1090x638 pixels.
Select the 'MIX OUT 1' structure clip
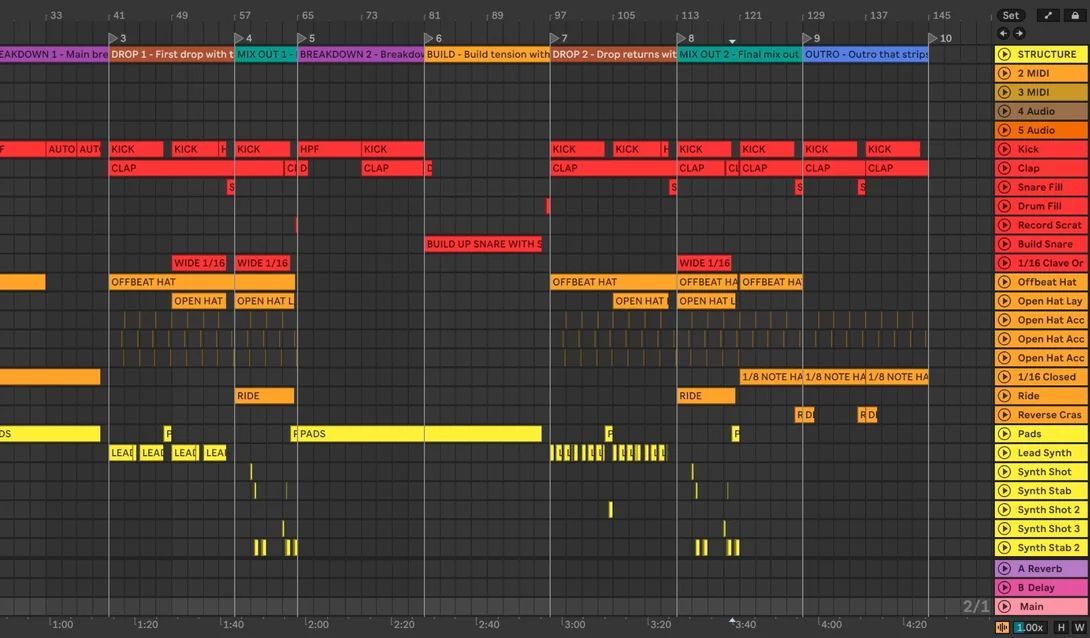[266, 54]
